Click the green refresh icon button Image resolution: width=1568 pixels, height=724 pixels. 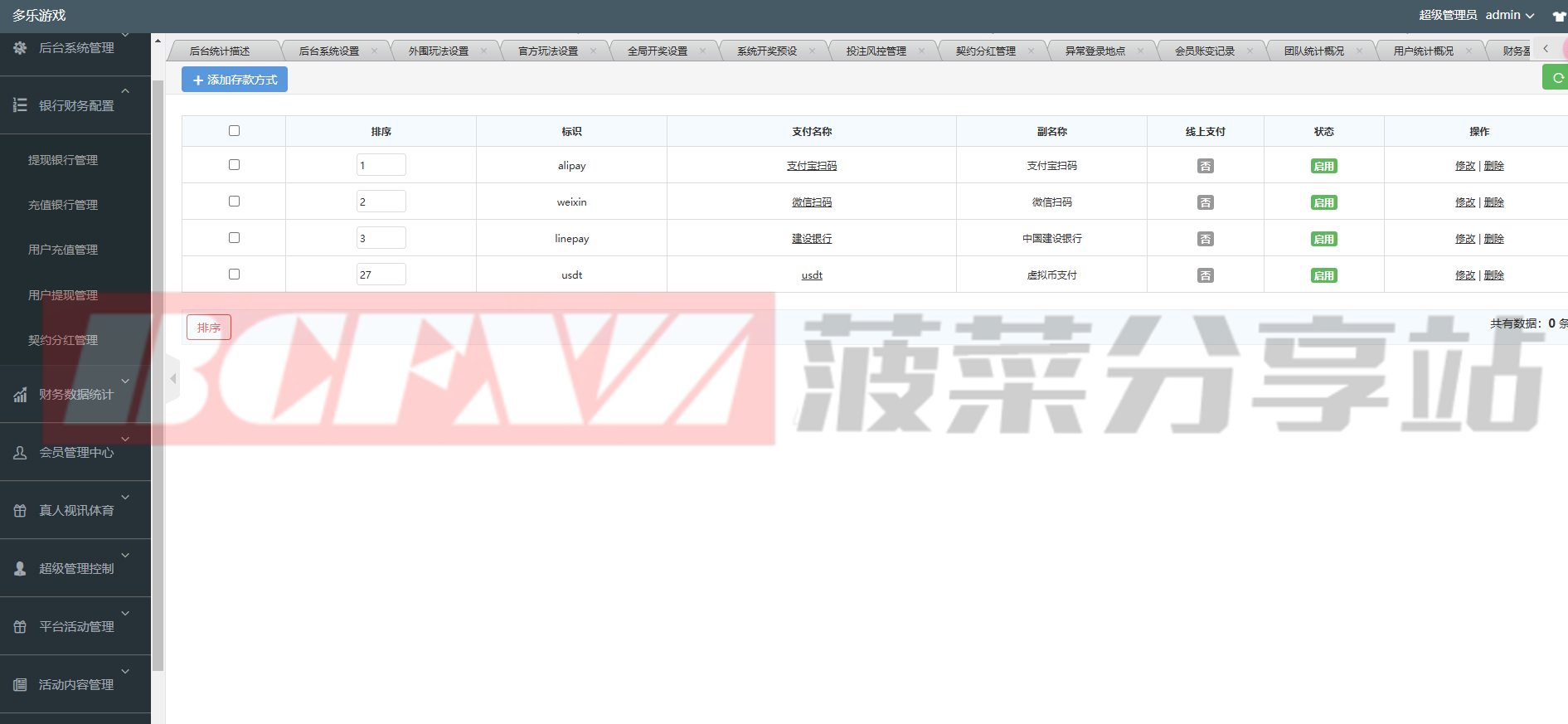pos(1556,78)
